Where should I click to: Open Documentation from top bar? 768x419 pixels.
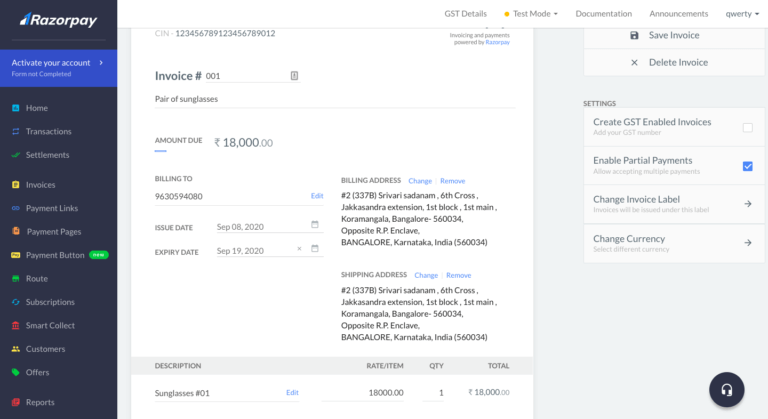pos(604,14)
